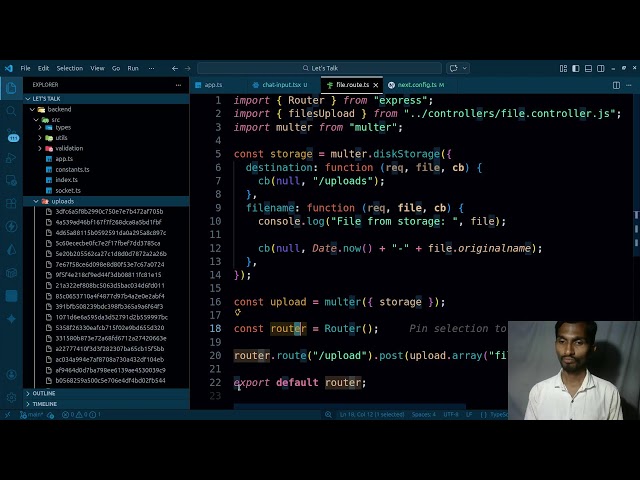Open the Selection menu
Viewport: 640px width, 480px height.
(70, 69)
